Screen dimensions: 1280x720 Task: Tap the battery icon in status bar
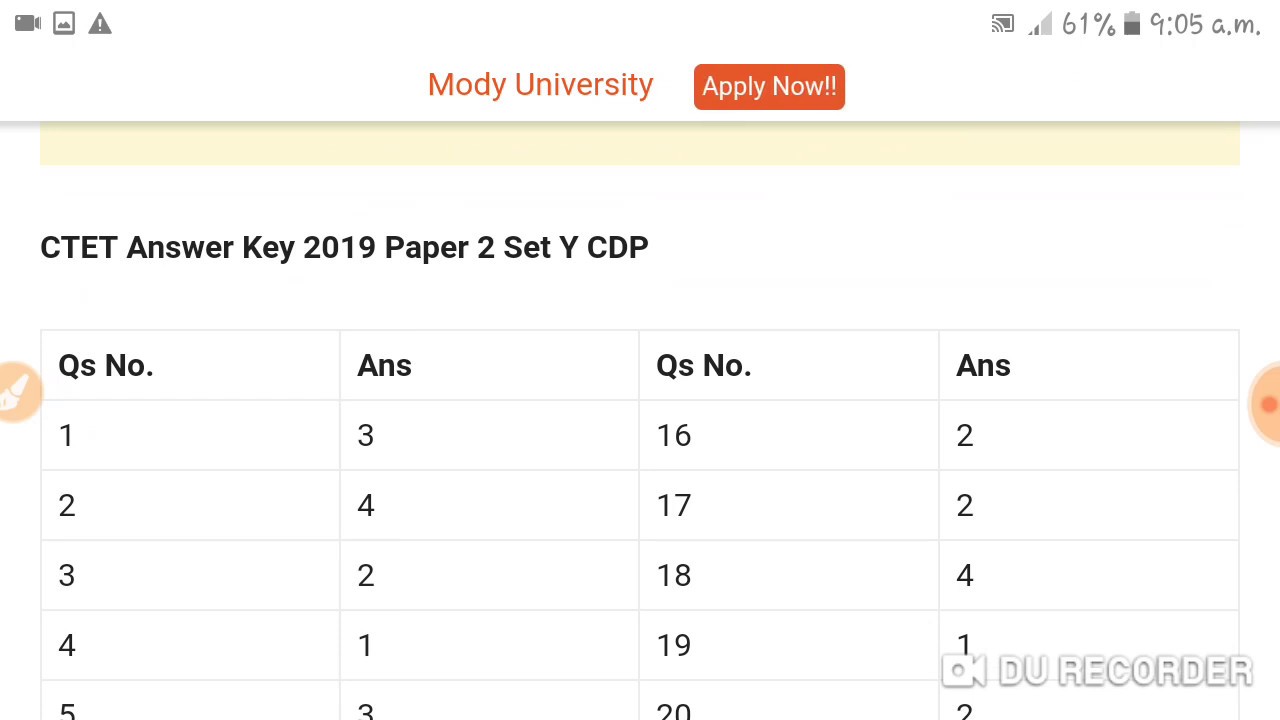(x=1132, y=24)
